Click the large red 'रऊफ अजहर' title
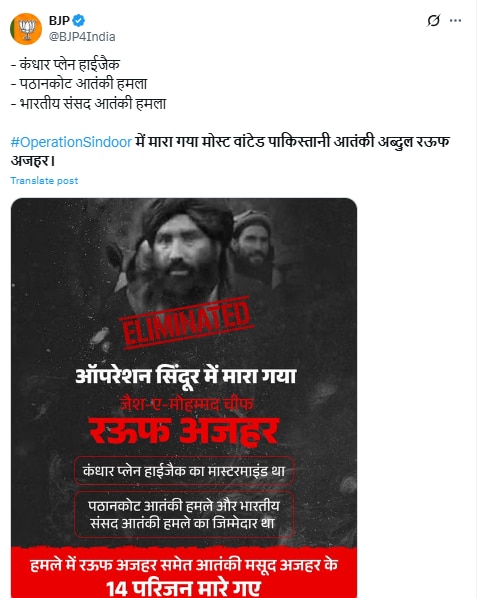 coord(184,432)
